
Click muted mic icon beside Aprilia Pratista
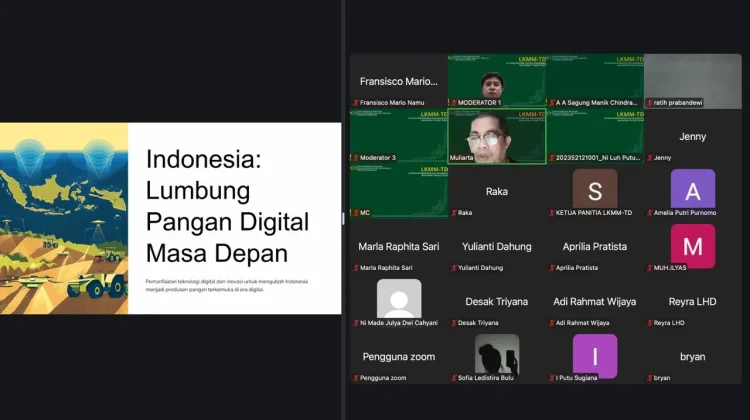pos(552,268)
